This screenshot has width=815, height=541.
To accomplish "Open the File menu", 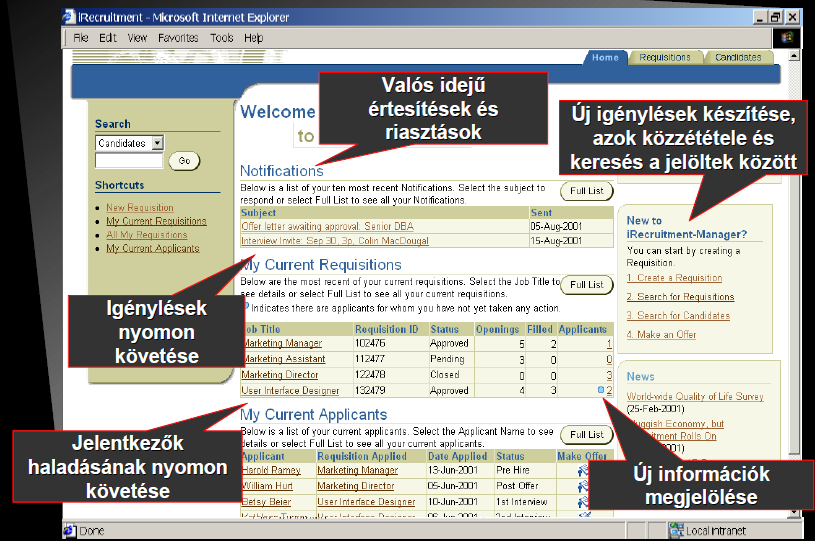I will (81, 38).
